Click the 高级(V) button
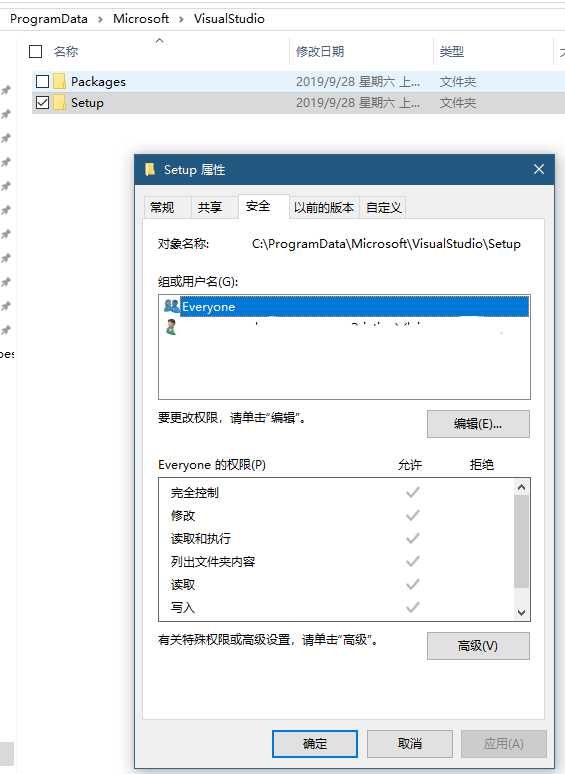This screenshot has height=774, width=565. (478, 646)
